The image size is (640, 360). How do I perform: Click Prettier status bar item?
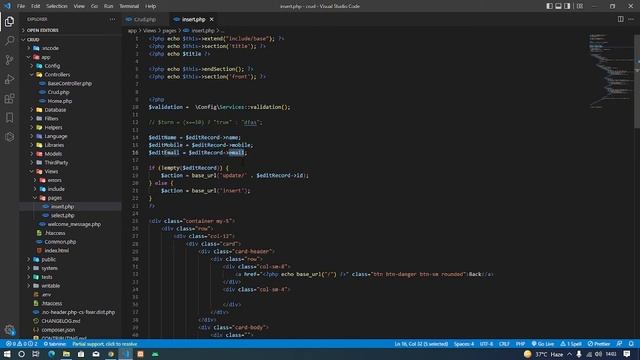click(x=599, y=344)
